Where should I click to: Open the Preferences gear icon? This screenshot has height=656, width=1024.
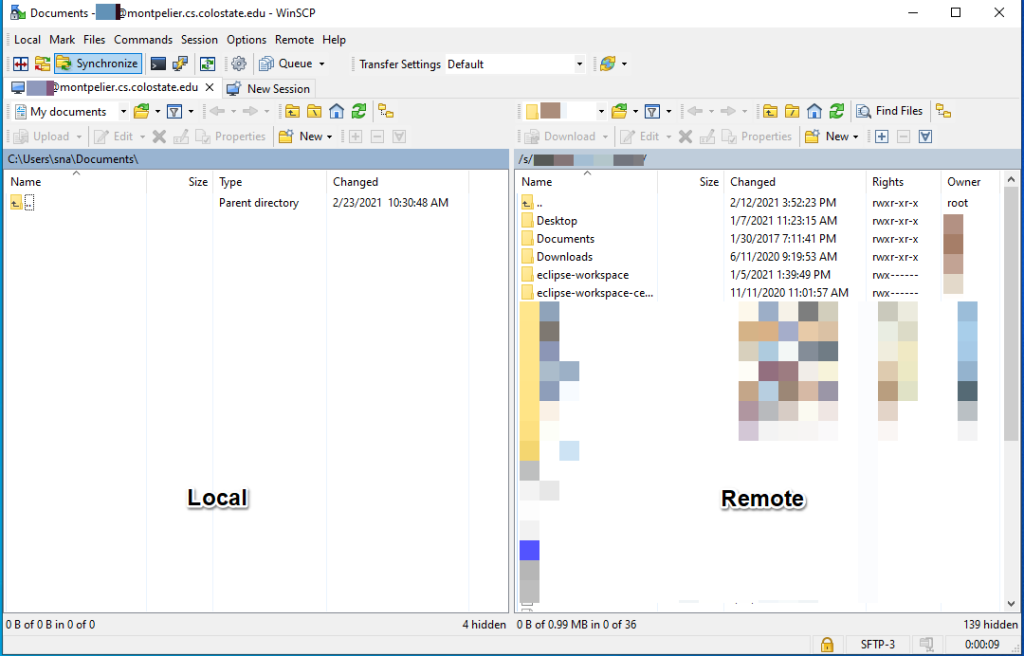point(239,64)
